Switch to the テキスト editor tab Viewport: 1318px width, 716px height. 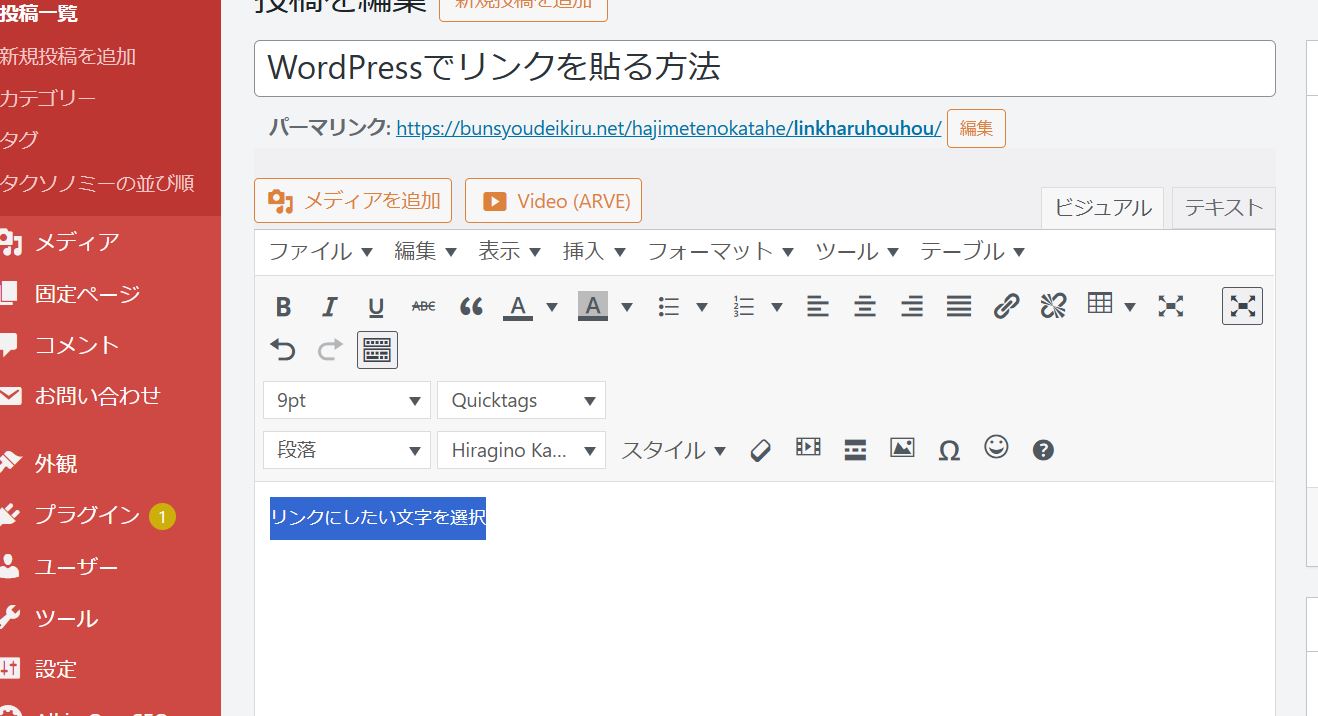[x=1223, y=208]
